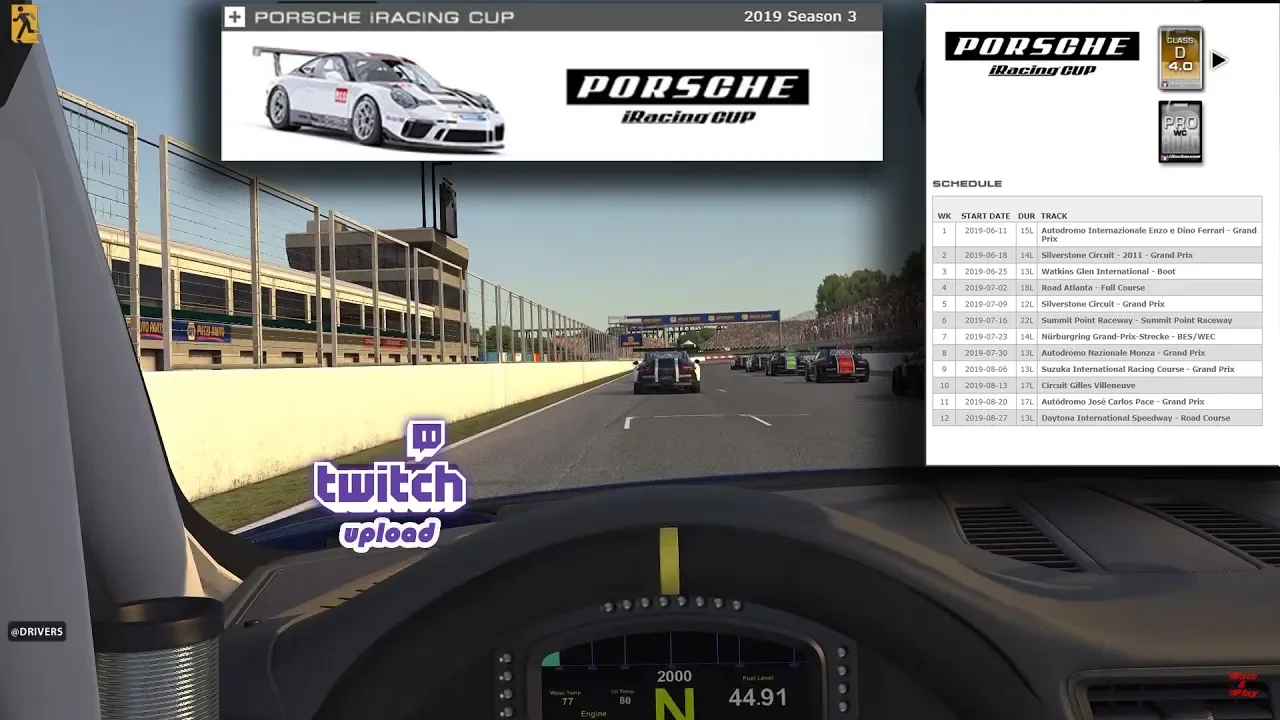The image size is (1280, 720).
Task: Select Summit Point Raceway schedule row
Action: click(1097, 320)
